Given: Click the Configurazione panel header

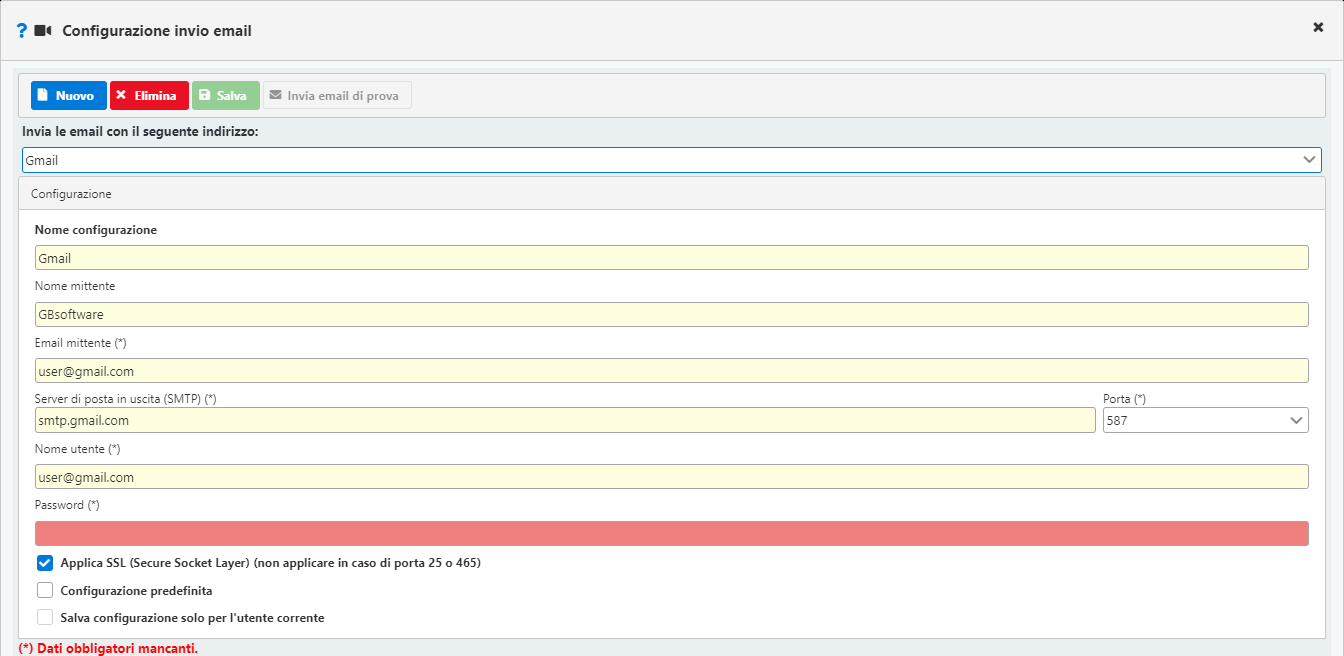Looking at the screenshot, I should click(x=671, y=194).
